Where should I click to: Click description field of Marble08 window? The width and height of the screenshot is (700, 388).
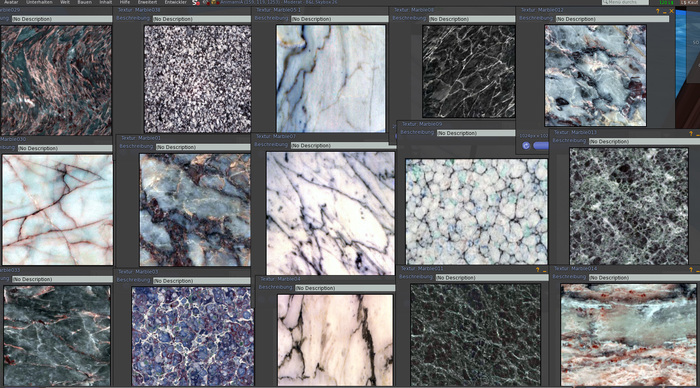coord(472,19)
